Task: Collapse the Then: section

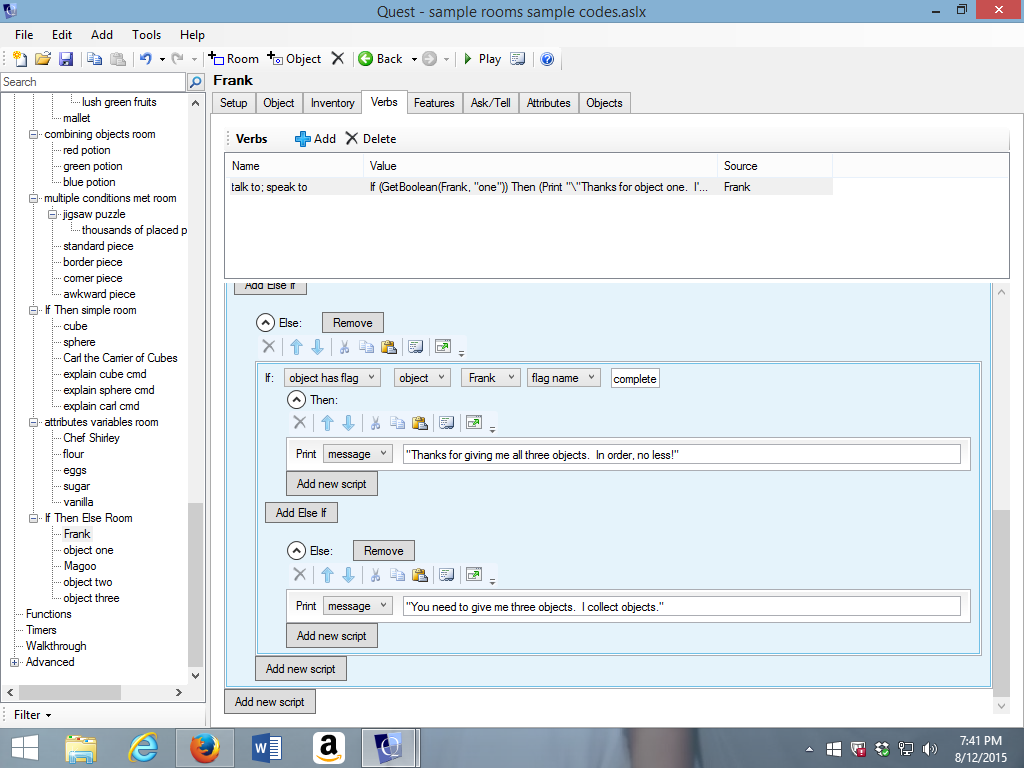Action: click(x=297, y=399)
